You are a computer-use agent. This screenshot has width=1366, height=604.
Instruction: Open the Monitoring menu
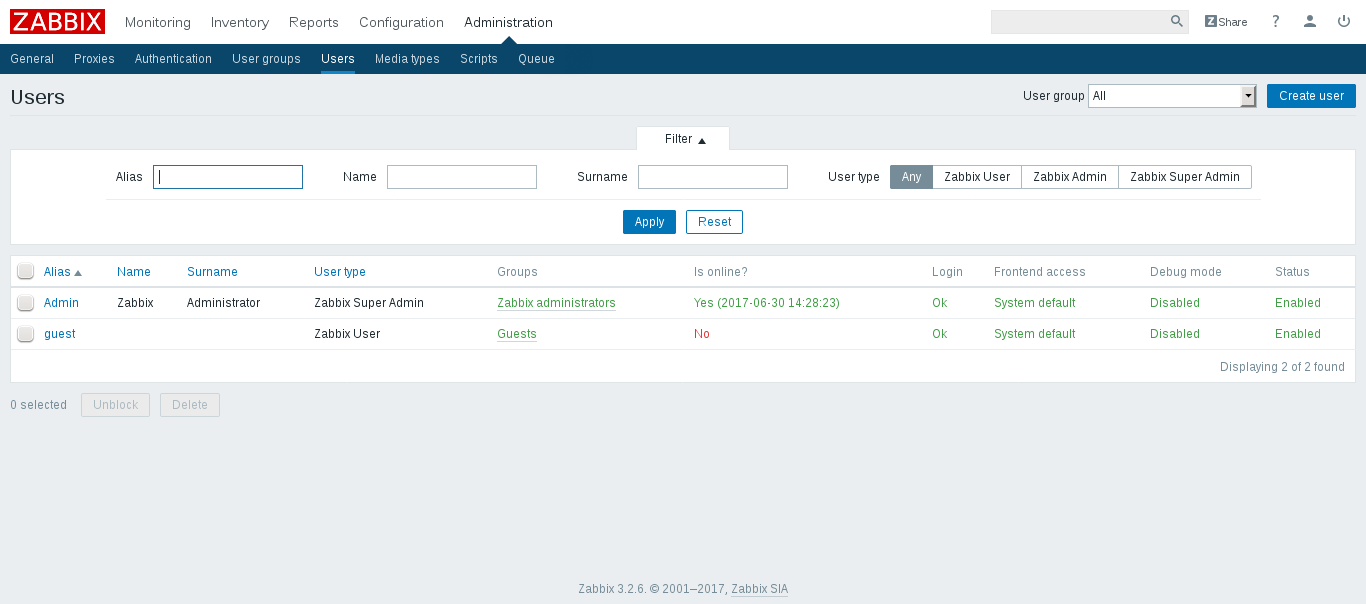click(157, 22)
